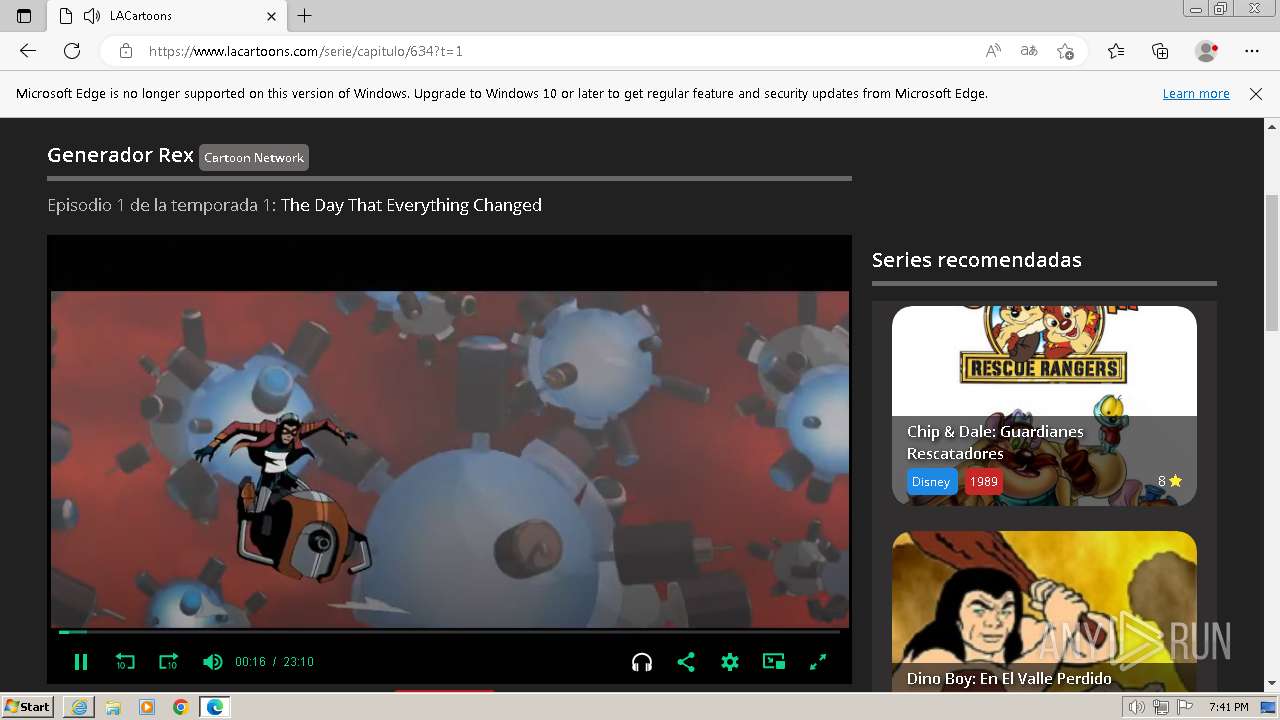Dismiss the Edge support notification

tap(1256, 94)
